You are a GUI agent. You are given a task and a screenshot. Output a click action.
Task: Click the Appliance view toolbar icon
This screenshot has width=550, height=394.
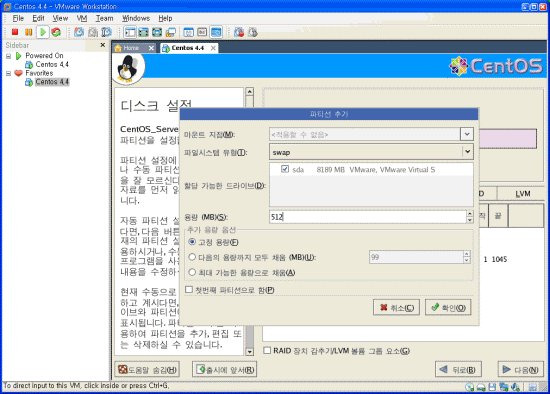202,32
